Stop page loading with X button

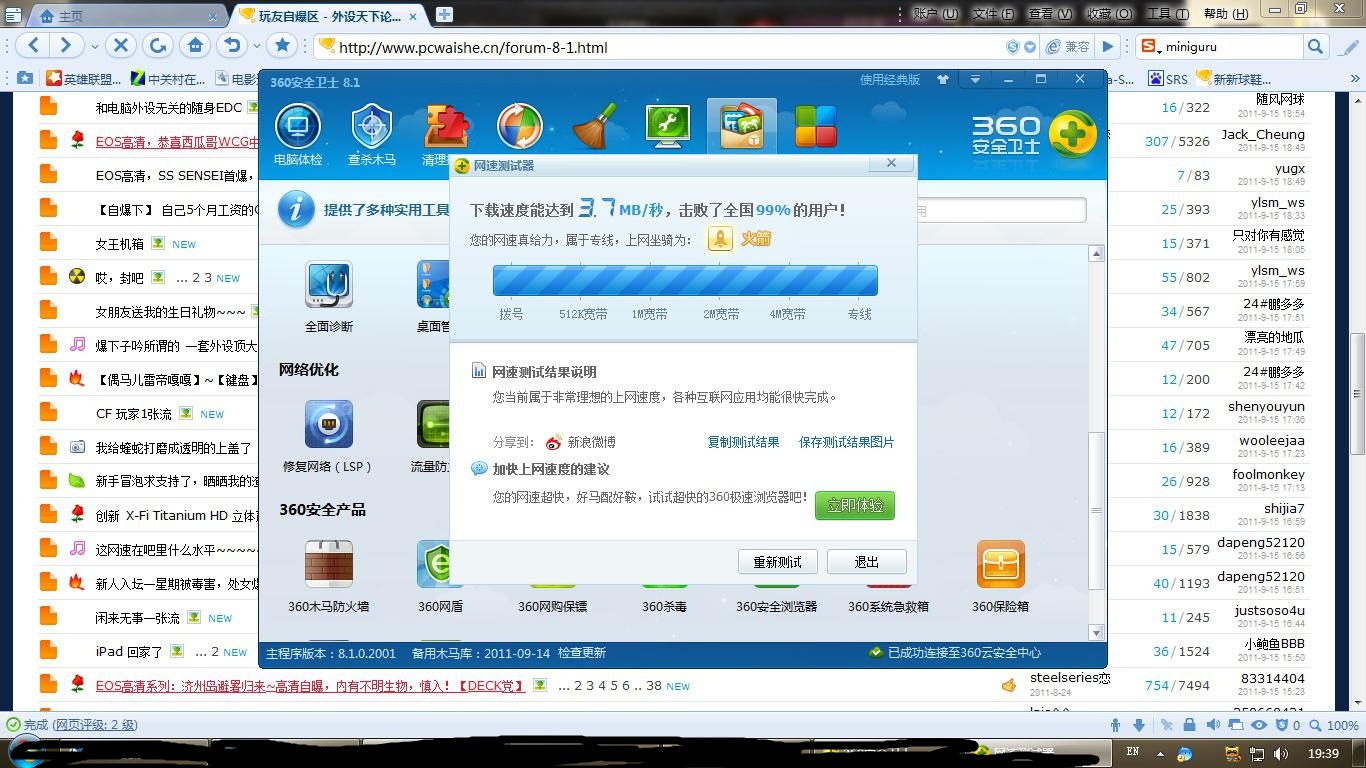(121, 45)
